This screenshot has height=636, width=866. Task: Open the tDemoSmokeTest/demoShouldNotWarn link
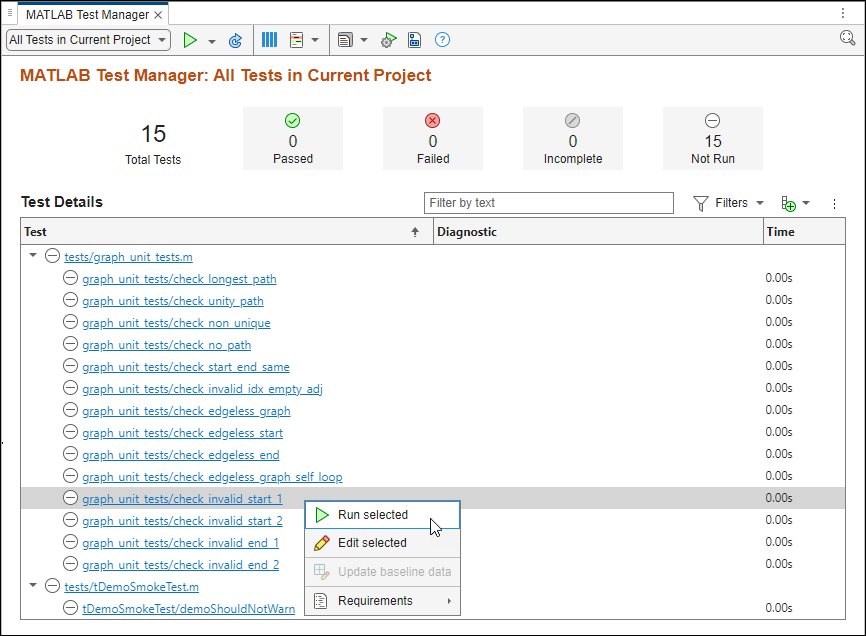pos(188,609)
